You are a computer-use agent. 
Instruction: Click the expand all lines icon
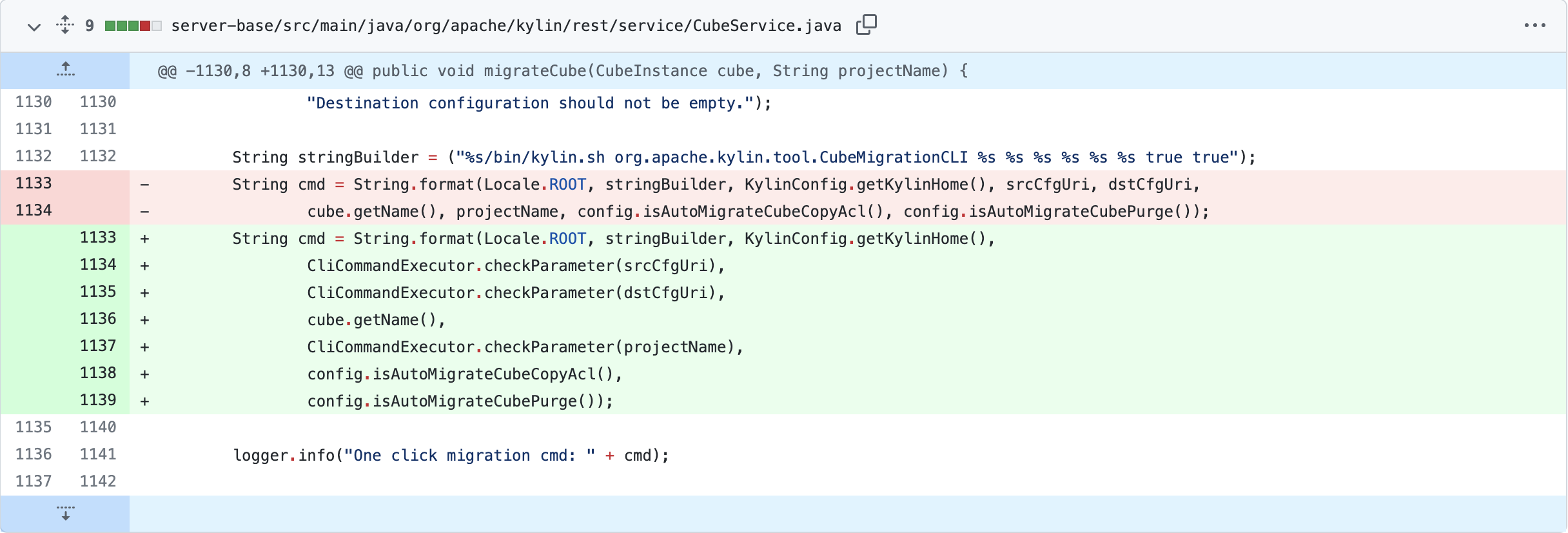[65, 25]
